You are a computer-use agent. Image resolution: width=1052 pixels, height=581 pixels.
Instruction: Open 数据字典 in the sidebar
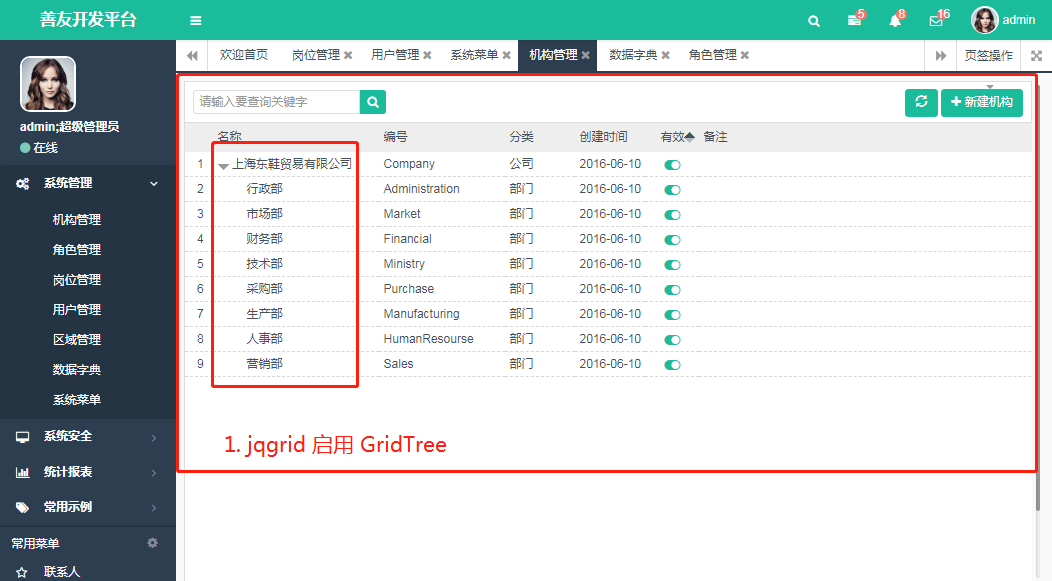(x=76, y=370)
